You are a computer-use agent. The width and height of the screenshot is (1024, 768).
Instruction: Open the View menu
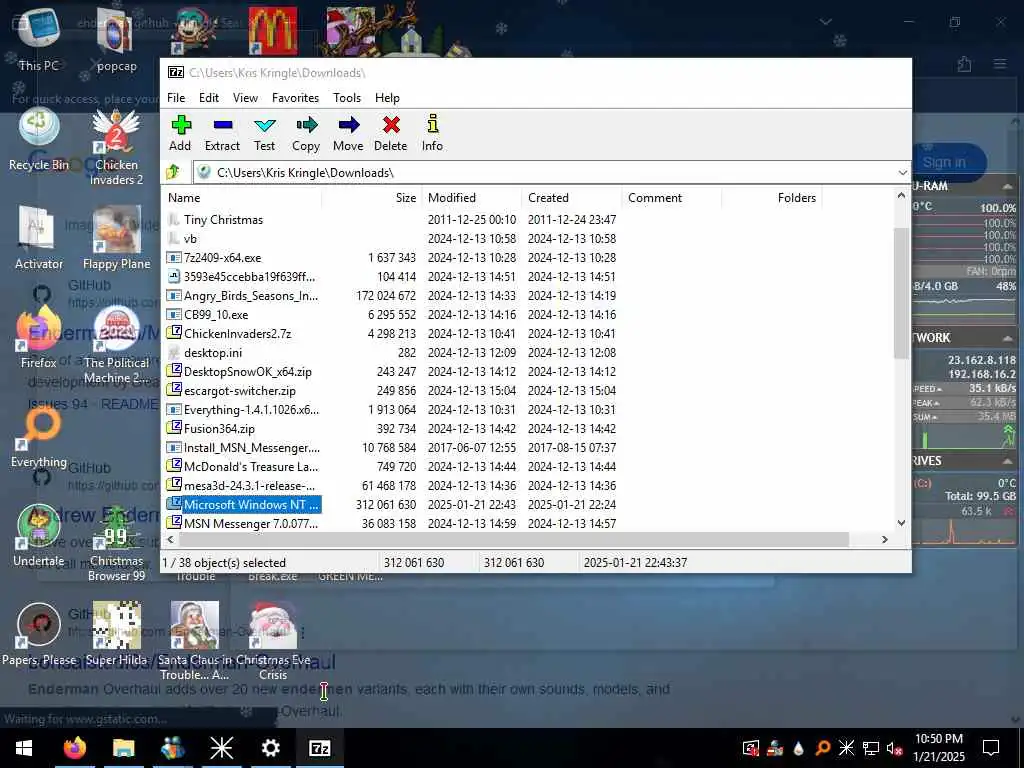pyautogui.click(x=246, y=98)
